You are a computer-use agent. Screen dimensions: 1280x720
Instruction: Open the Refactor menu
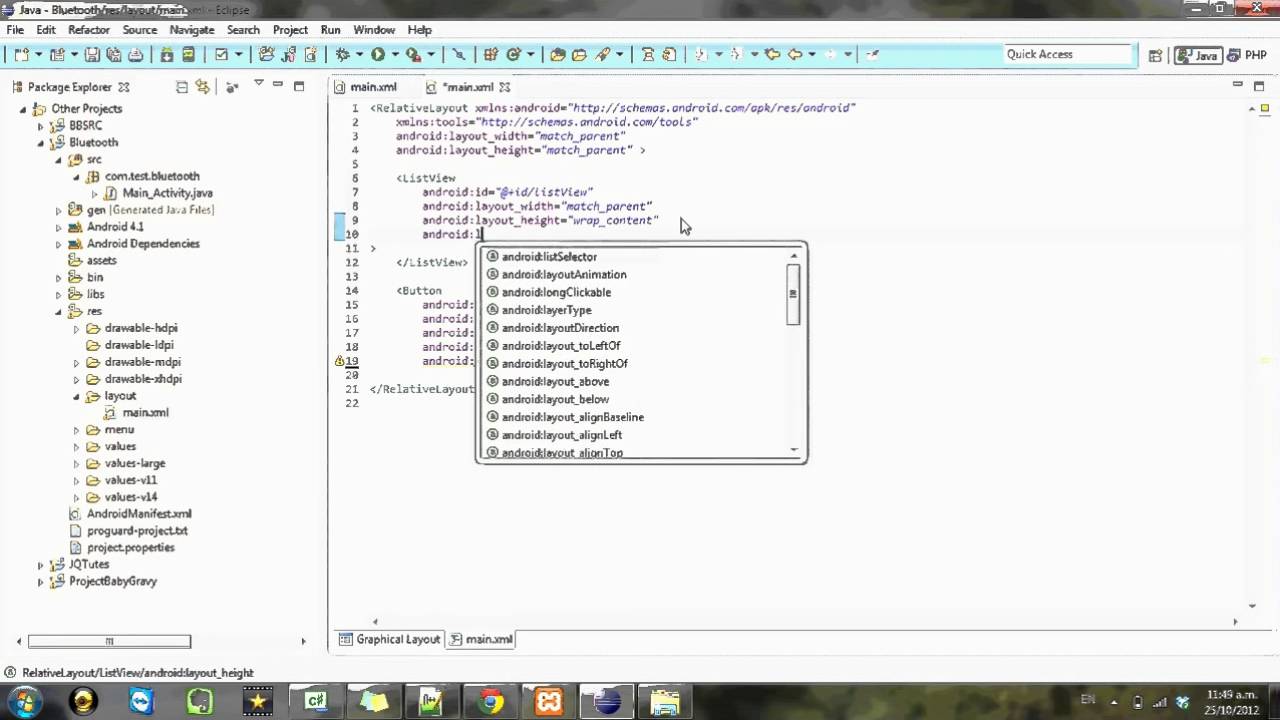89,30
